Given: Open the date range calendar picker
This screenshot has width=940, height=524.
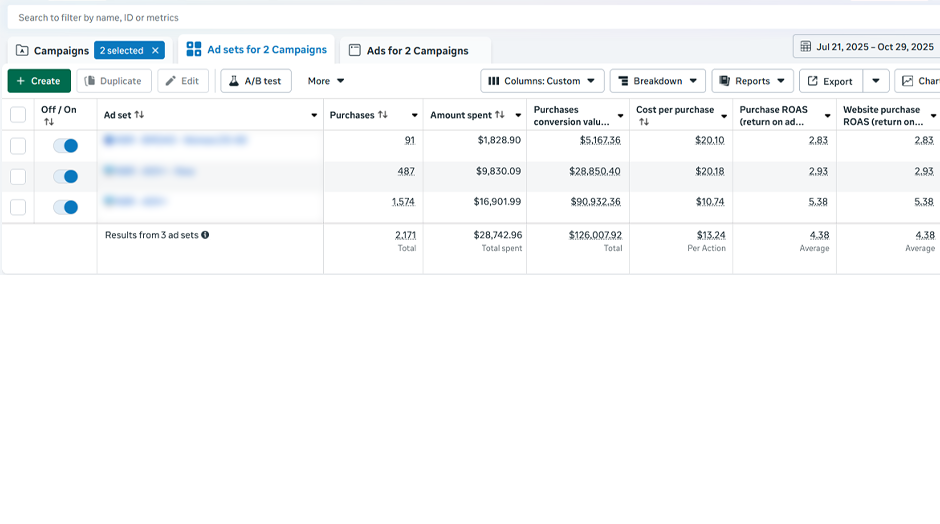Looking at the screenshot, I should point(866,47).
